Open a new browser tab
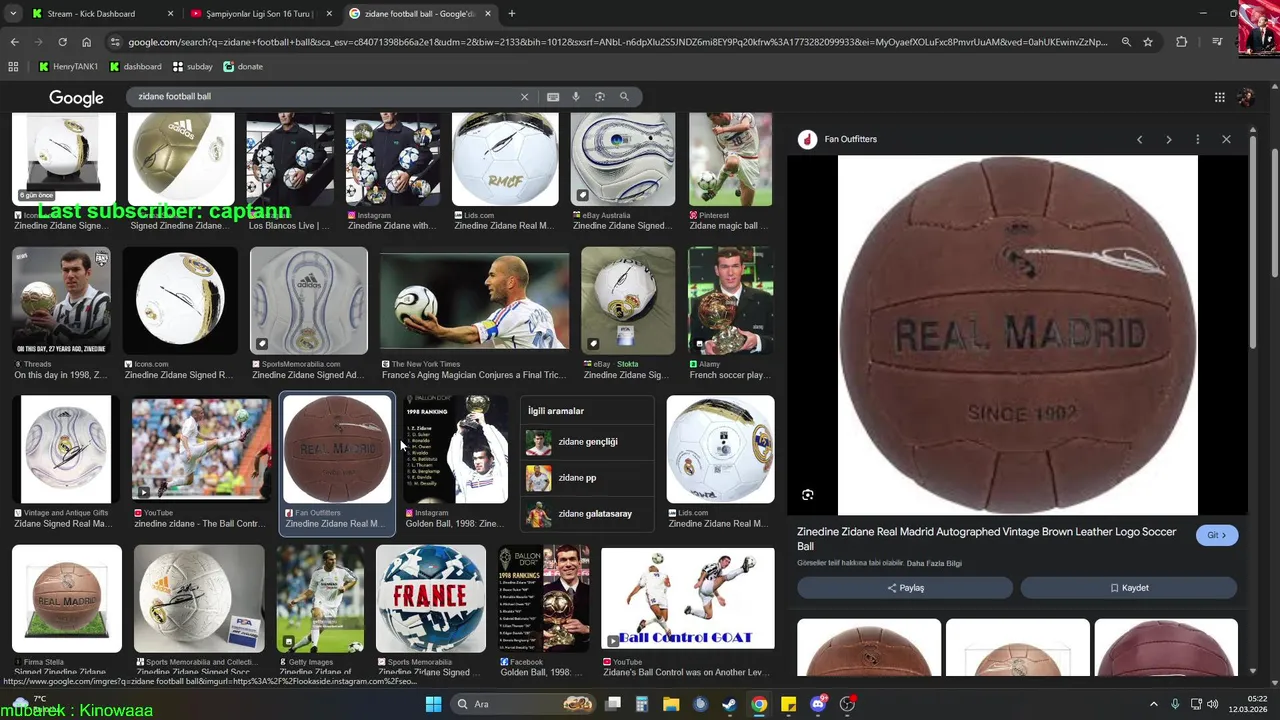 click(x=512, y=14)
